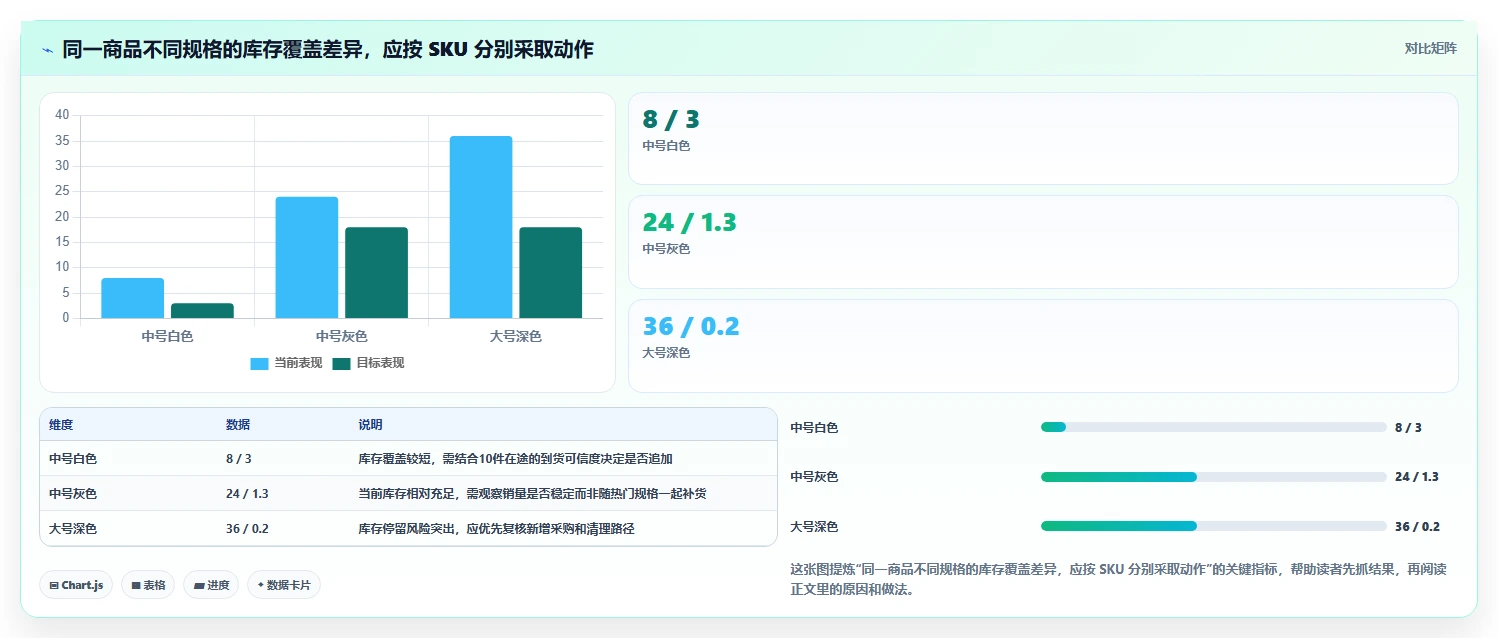Click the 中号灰色 dark green target bar

tap(376, 273)
